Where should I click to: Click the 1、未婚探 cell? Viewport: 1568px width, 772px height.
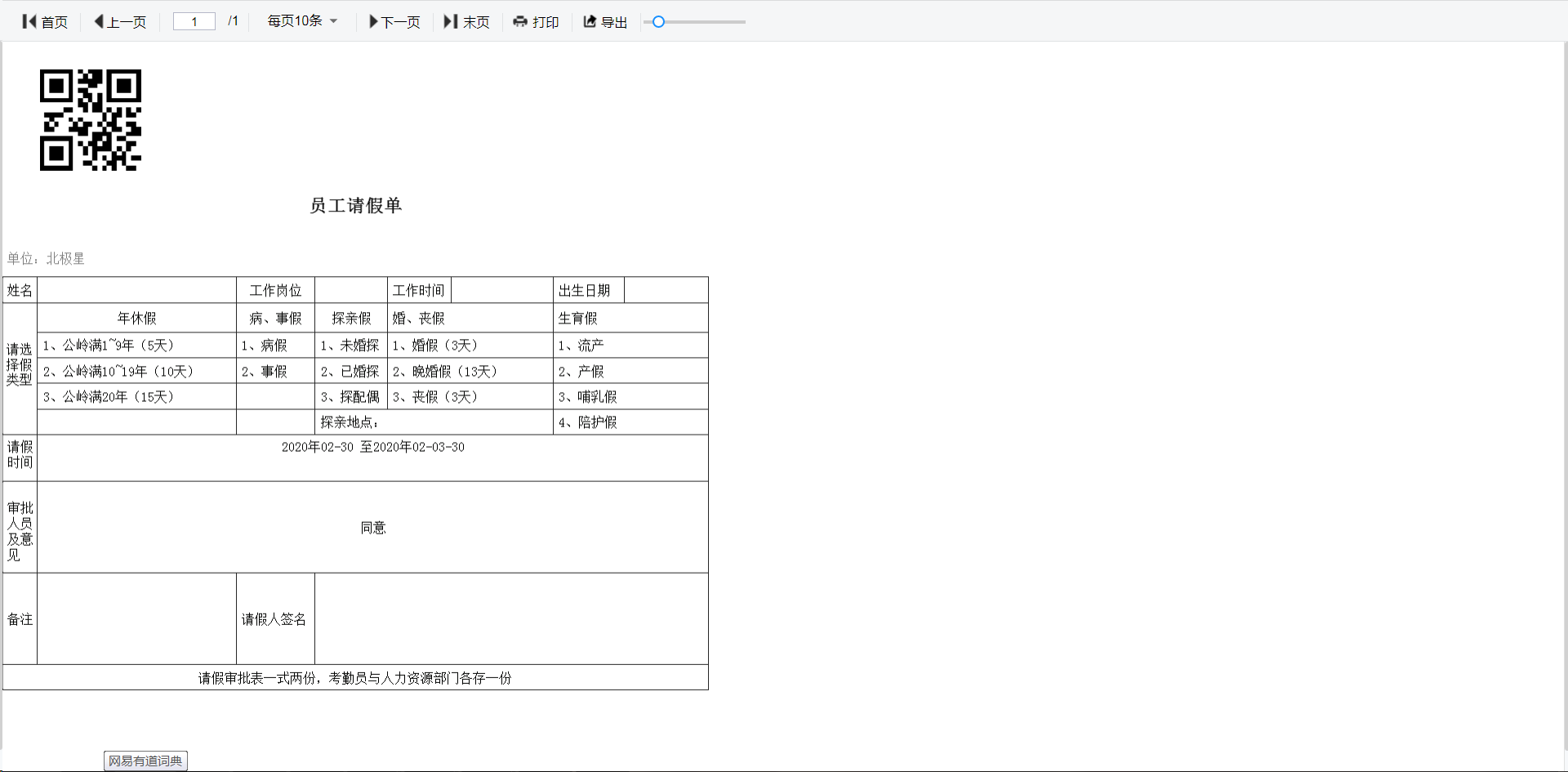(x=351, y=346)
